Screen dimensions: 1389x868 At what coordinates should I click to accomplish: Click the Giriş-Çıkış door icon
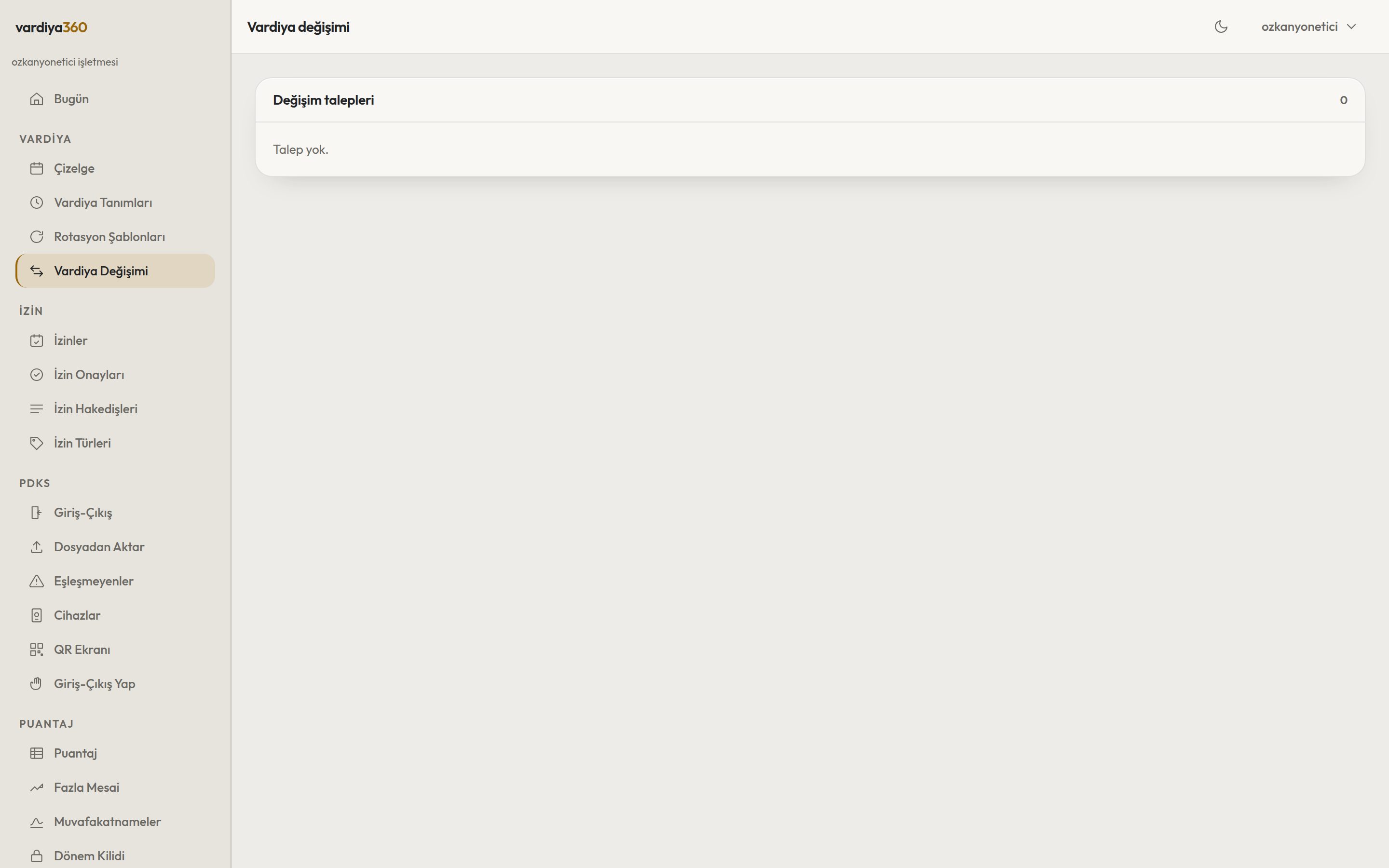(x=37, y=513)
